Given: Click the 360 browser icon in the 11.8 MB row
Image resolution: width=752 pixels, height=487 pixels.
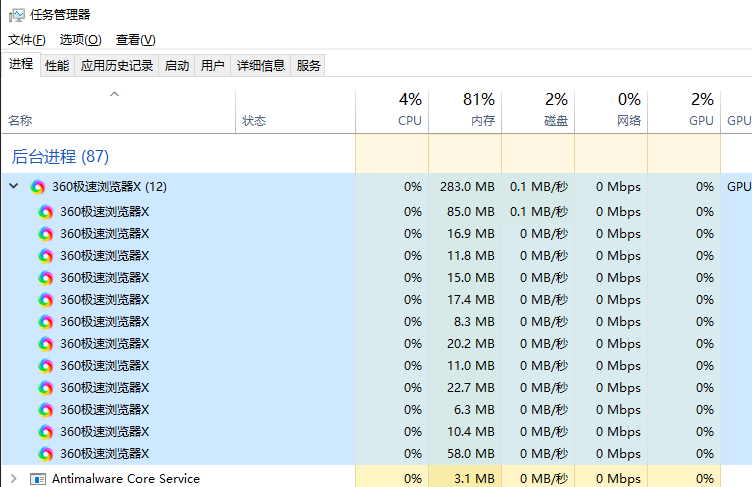Looking at the screenshot, I should (46, 256).
